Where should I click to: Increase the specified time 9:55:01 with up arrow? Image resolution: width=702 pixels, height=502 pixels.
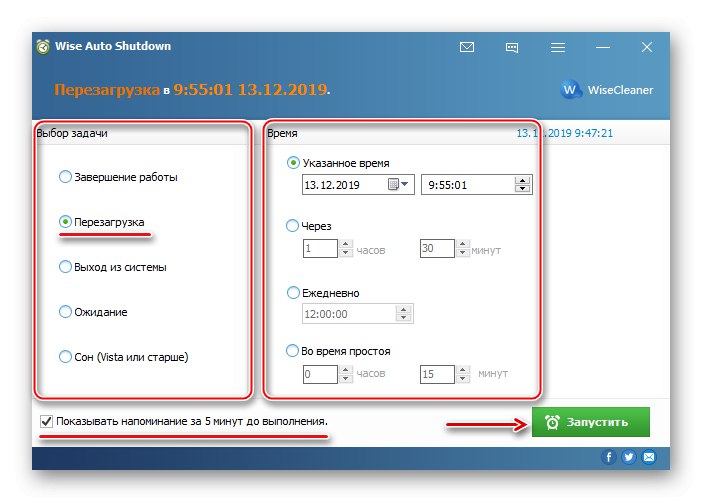point(522,180)
